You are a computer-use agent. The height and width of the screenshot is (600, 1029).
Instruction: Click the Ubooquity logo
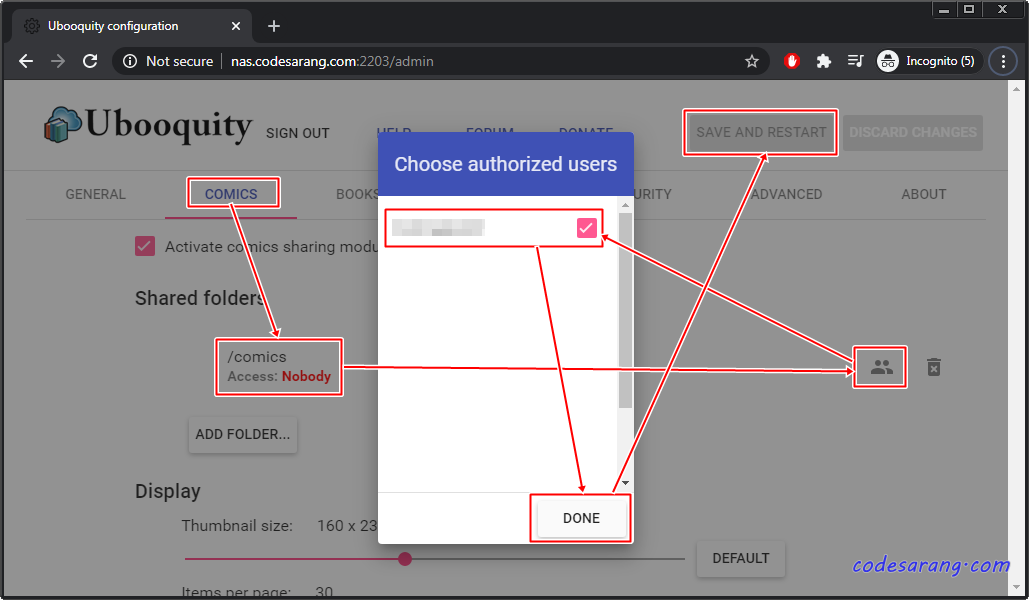pos(148,125)
